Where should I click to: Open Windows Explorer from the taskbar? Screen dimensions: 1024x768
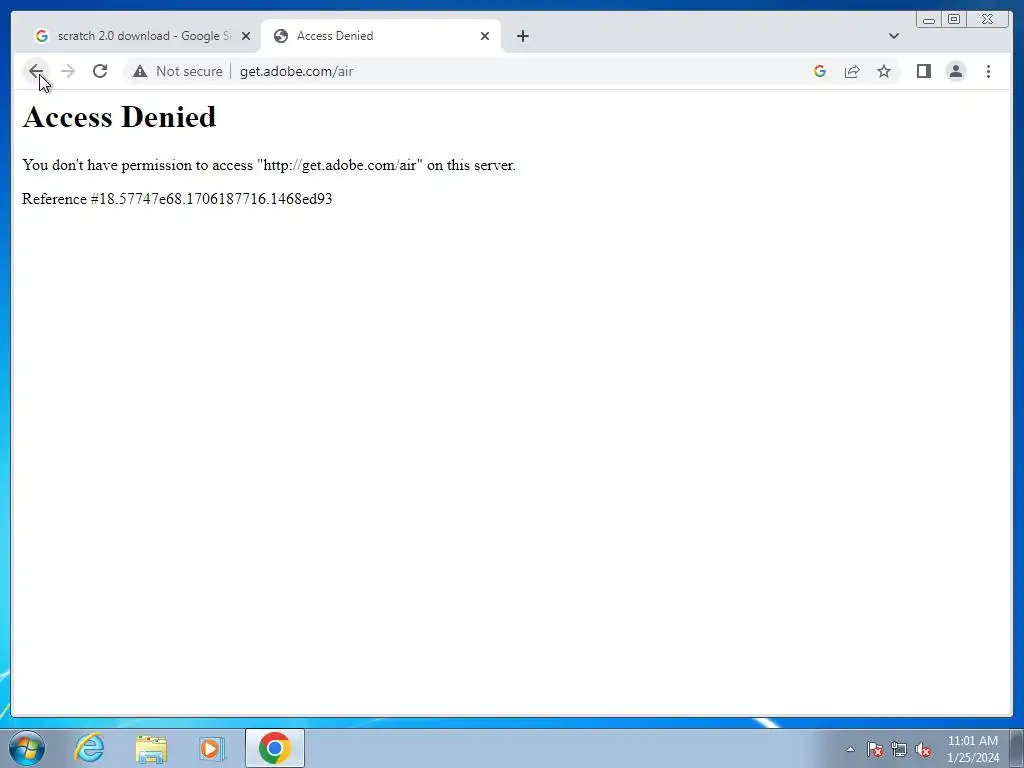pyautogui.click(x=151, y=748)
